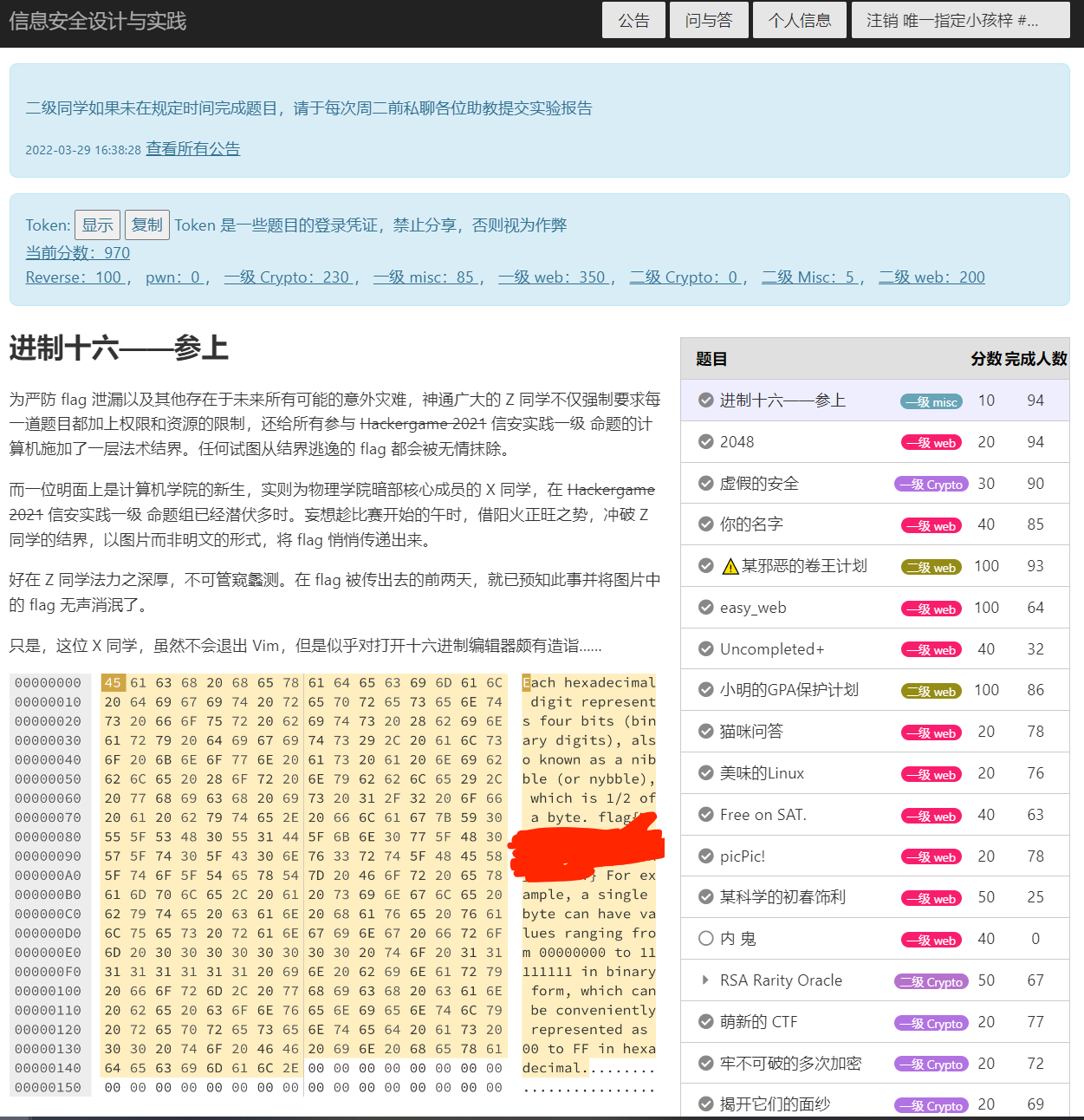Click the warning triangle icon beside 某邪恶的卷王计划
Image resolution: width=1084 pixels, height=1120 pixels.
tap(730, 567)
